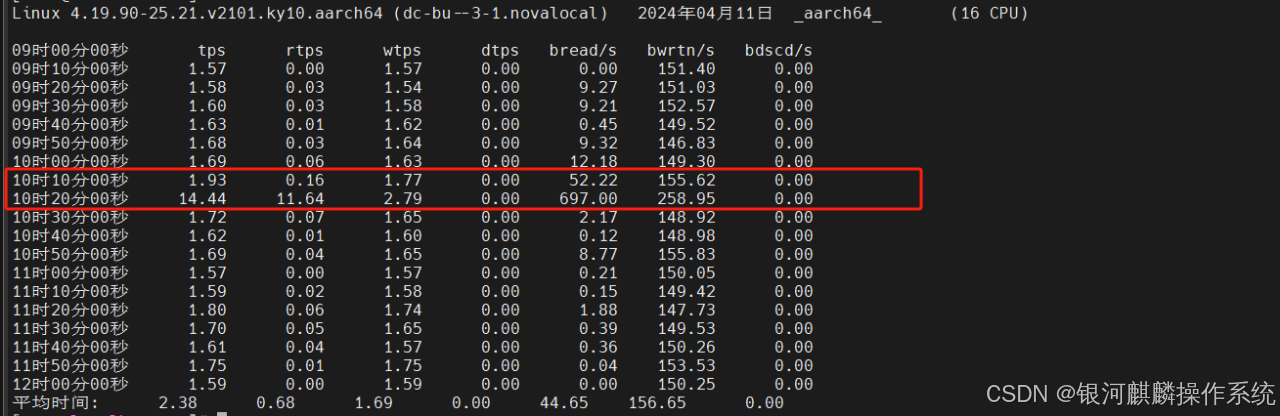
Task: Click bread/s value 697.00
Action: [x=589, y=199]
